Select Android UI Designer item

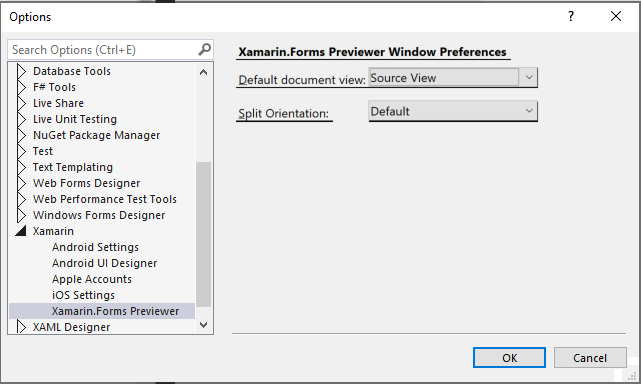[x=105, y=263]
